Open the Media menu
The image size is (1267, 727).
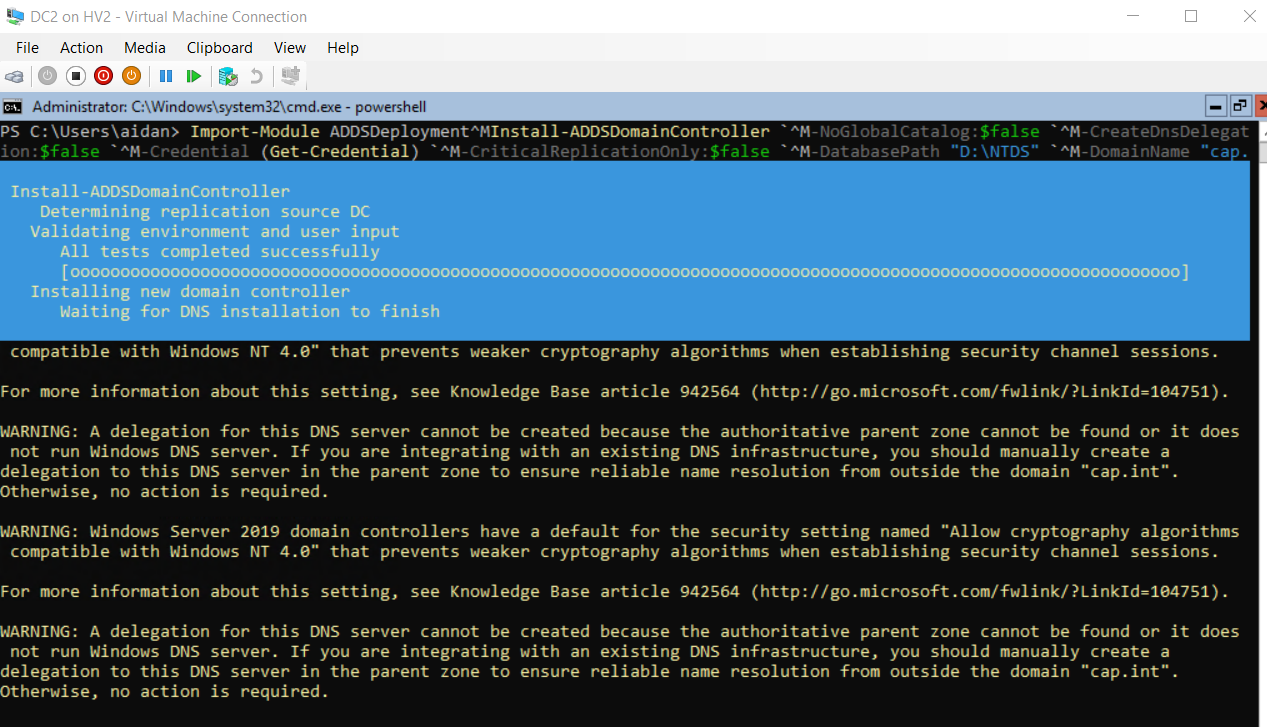point(145,47)
